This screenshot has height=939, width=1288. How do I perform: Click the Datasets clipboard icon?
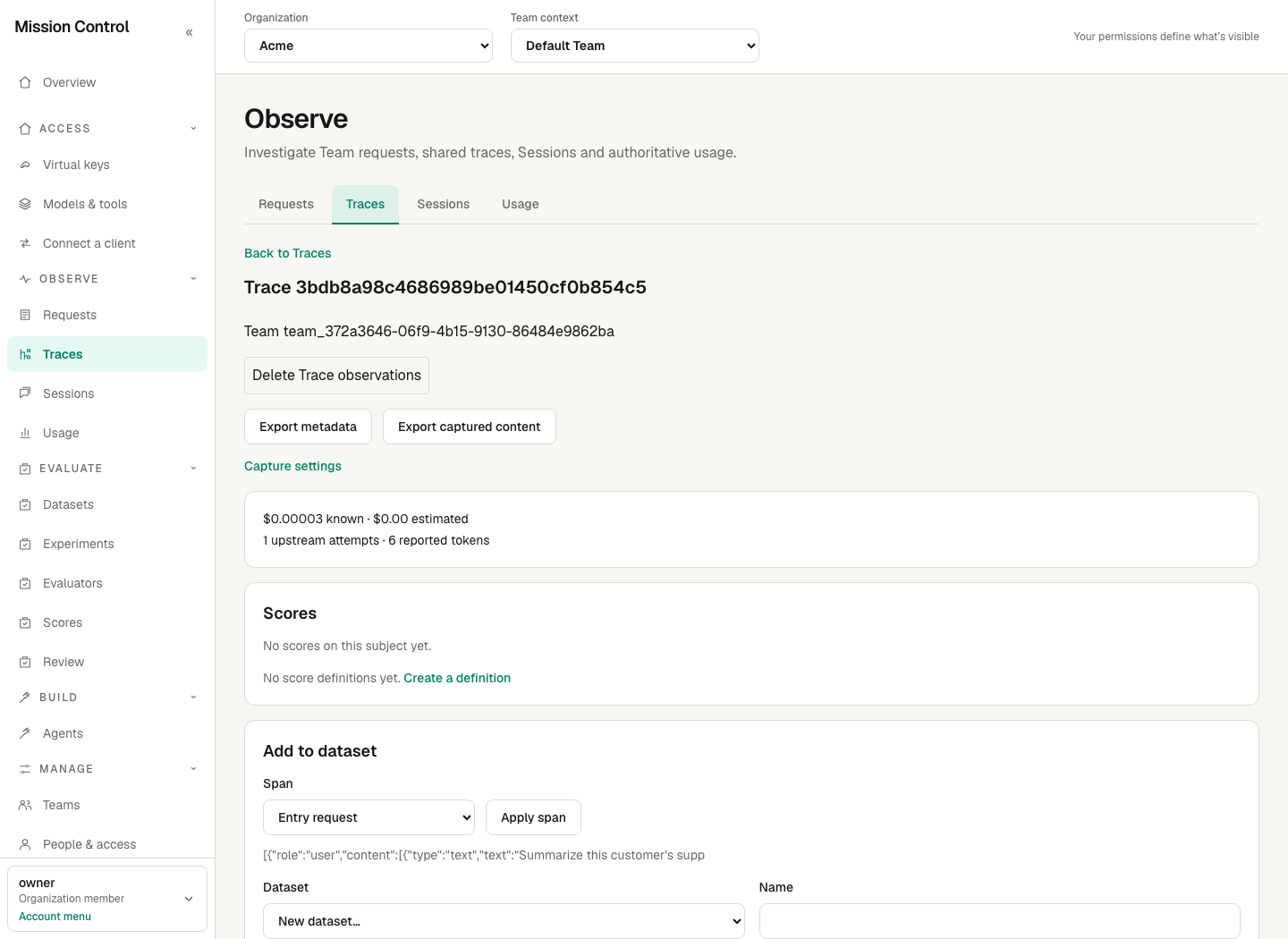tap(25, 504)
